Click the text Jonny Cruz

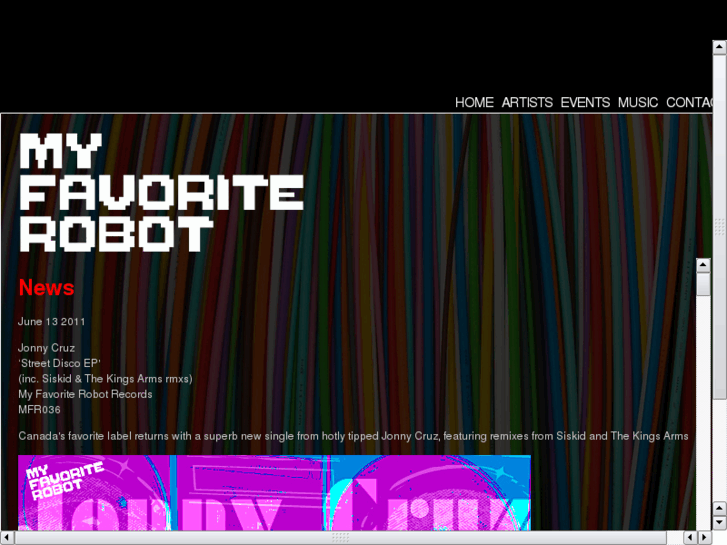(46, 348)
